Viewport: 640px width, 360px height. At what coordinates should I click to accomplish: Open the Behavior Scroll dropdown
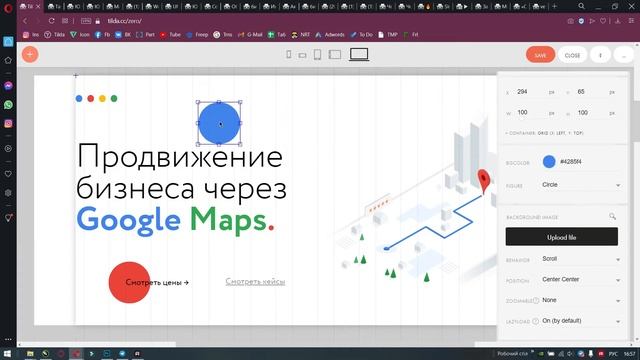pyautogui.click(x=581, y=259)
